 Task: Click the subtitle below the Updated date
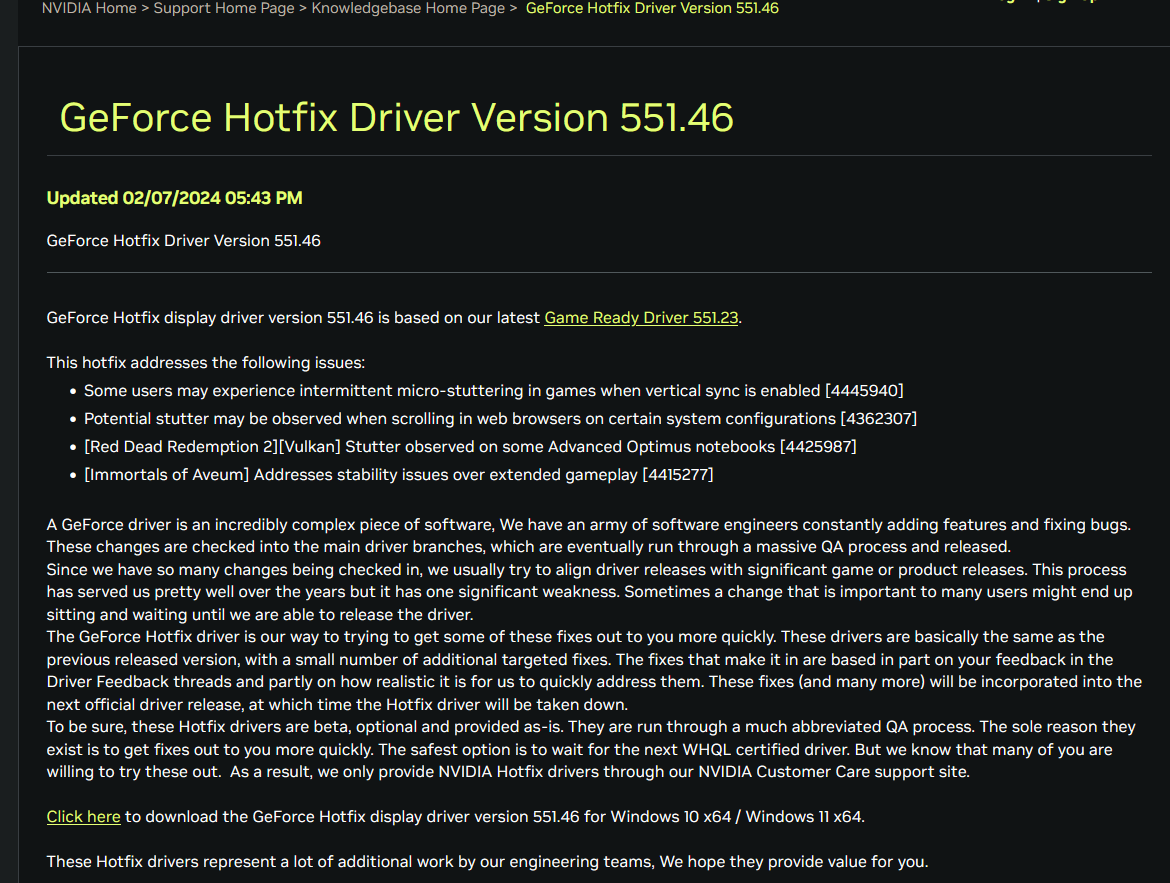click(183, 241)
